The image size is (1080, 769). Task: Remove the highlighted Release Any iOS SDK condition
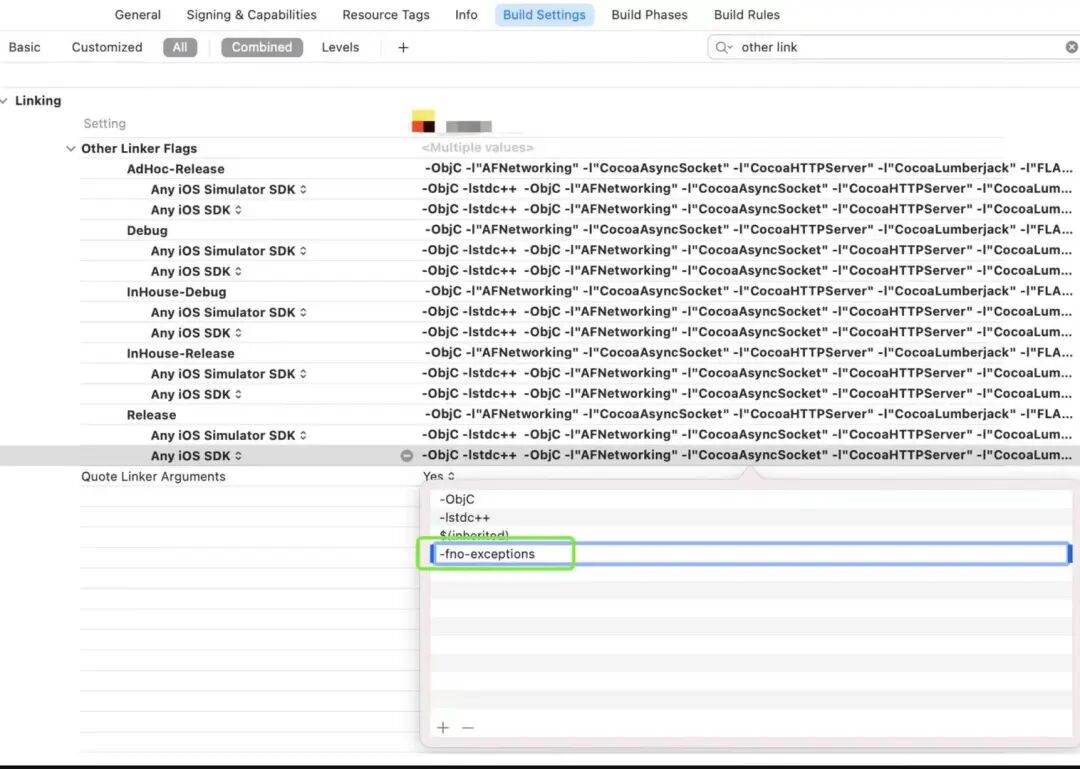[x=406, y=455]
